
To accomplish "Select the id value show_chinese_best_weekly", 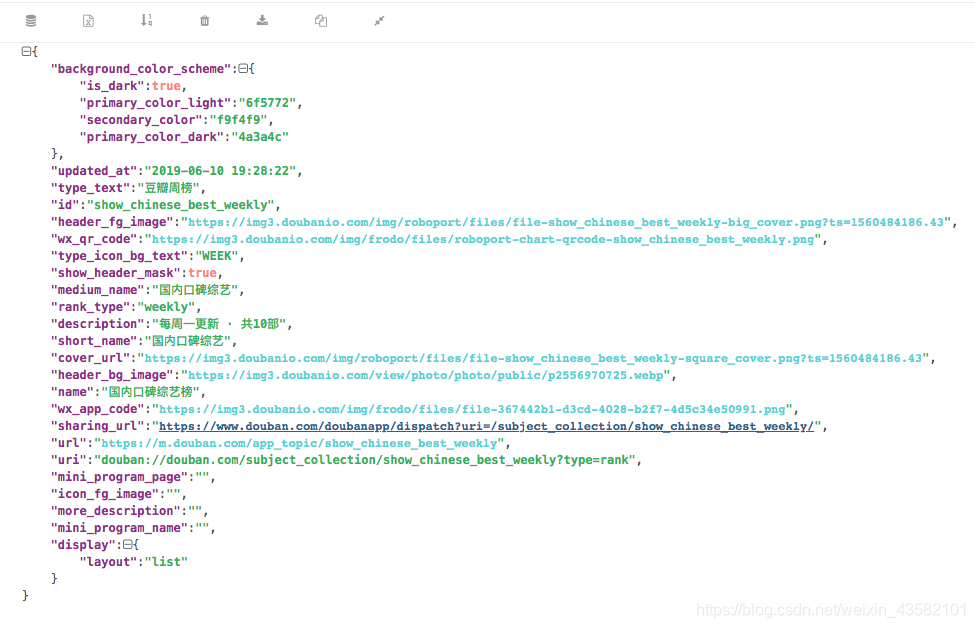I will [x=181, y=205].
